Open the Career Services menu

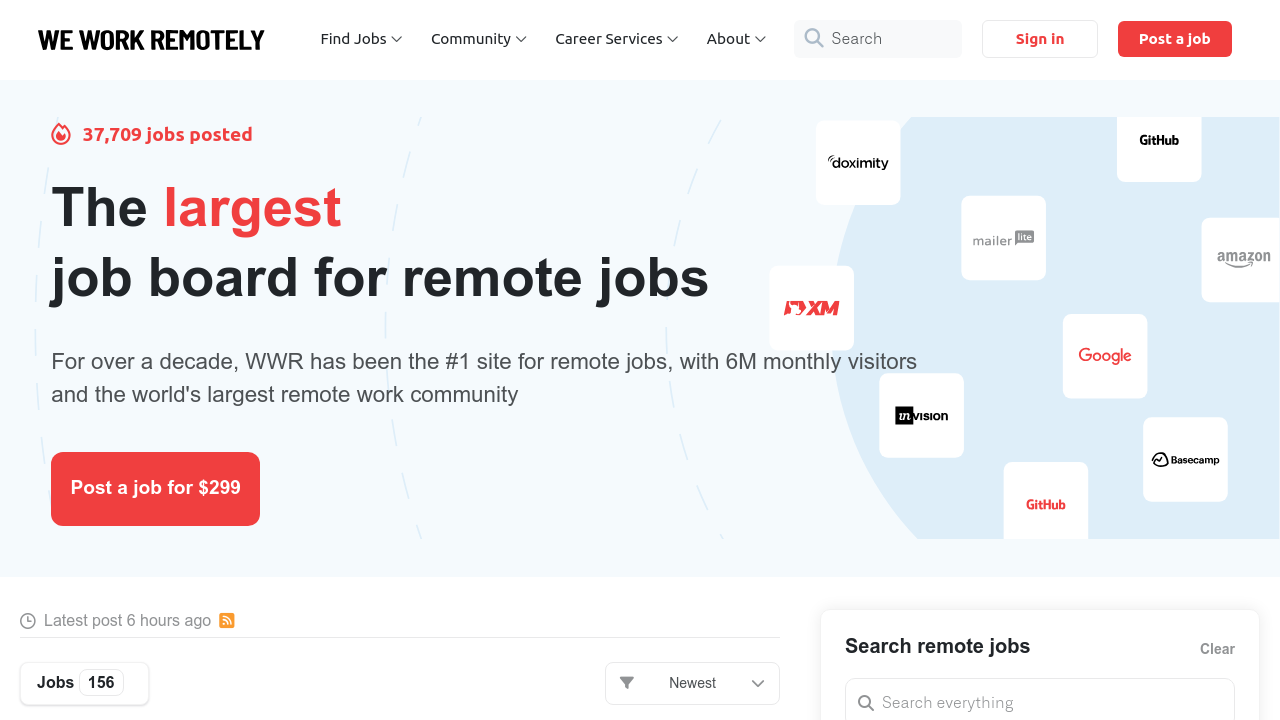point(616,38)
